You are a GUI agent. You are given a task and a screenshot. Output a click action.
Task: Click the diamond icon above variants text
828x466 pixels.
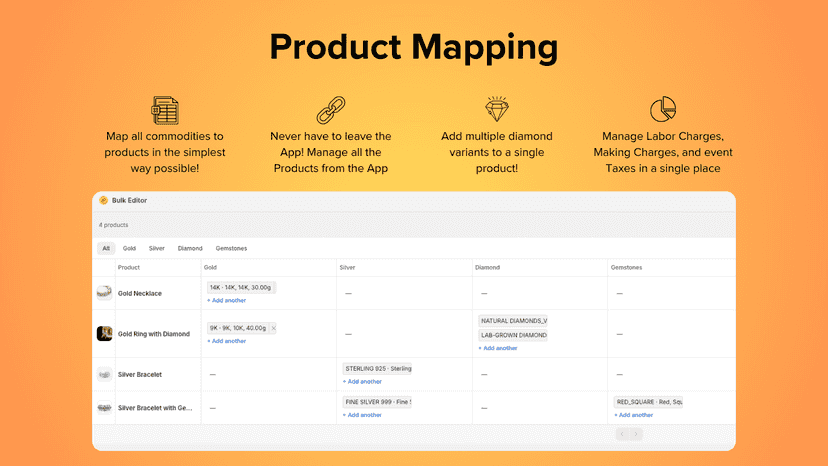pyautogui.click(x=497, y=109)
